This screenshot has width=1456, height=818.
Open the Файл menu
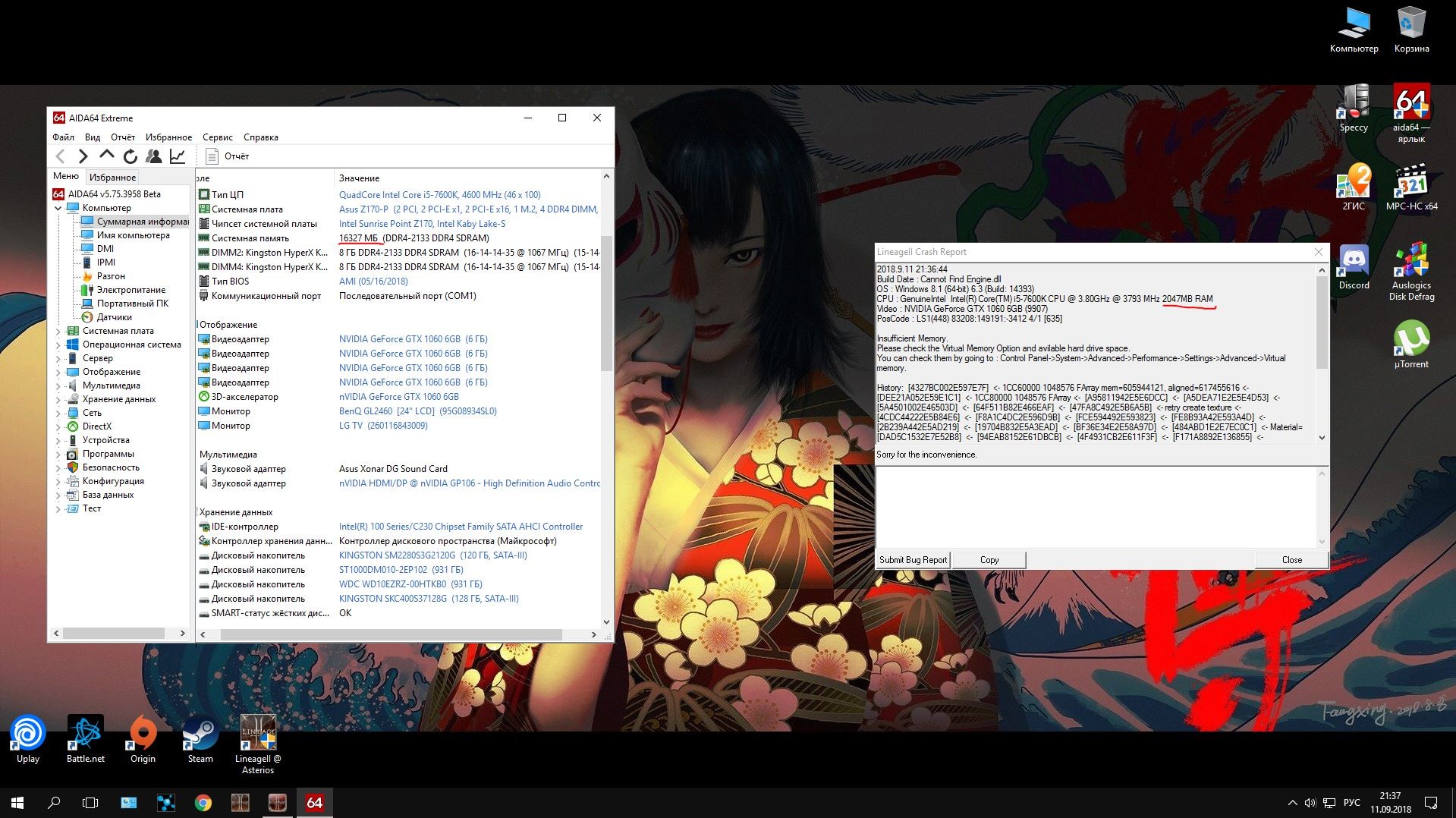[63, 137]
